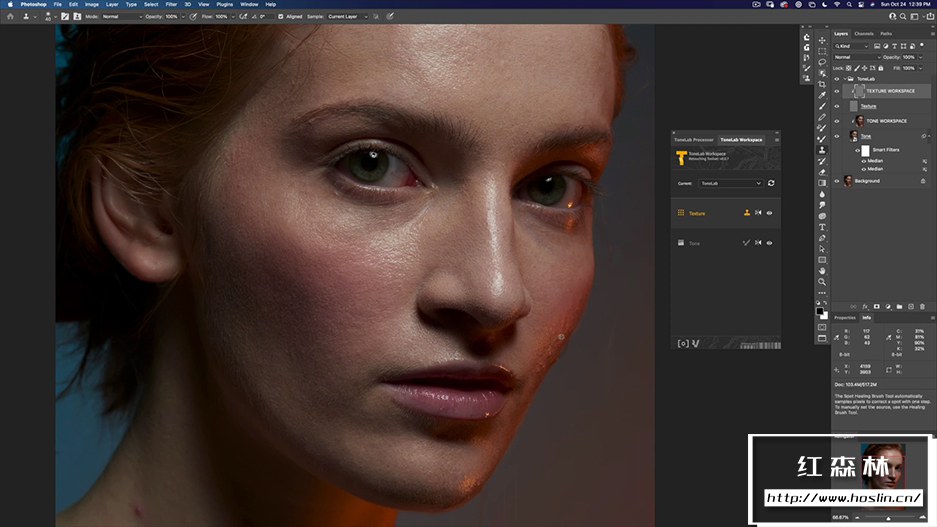Toggle the Aligned checkbox
The image size is (937, 527).
tap(280, 17)
